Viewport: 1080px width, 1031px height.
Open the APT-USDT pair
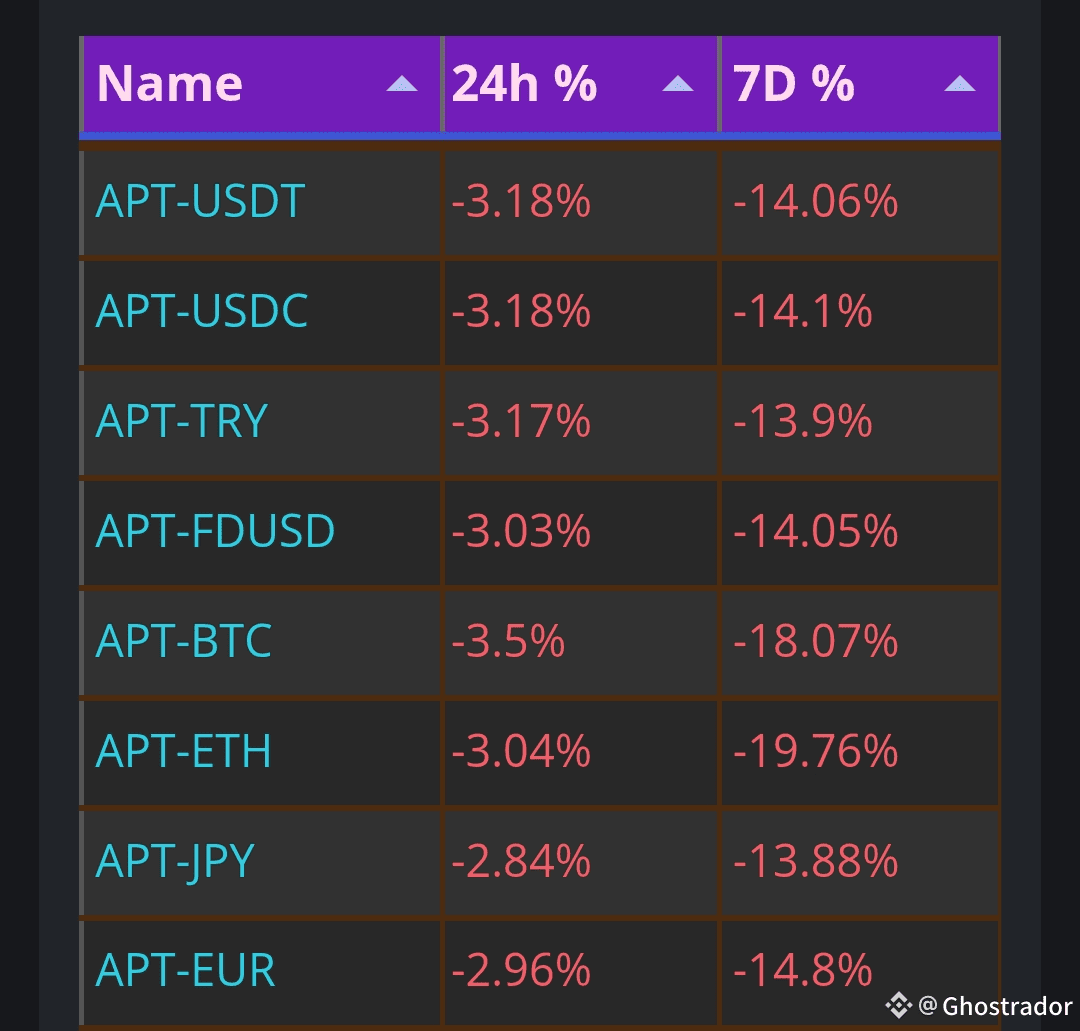tap(200, 202)
